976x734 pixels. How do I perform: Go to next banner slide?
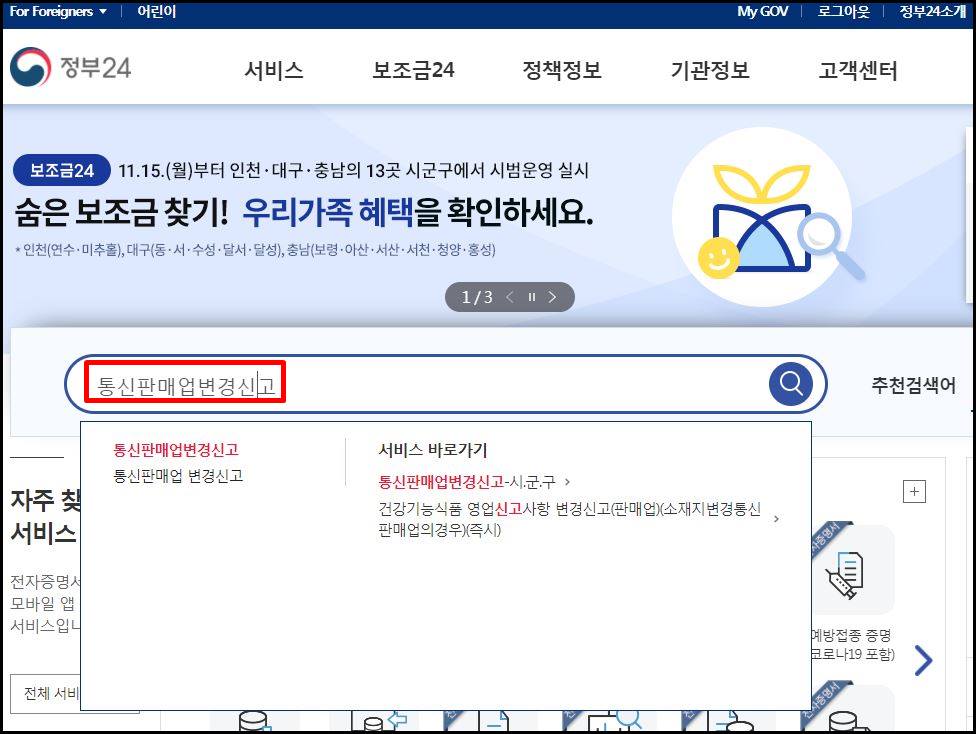pyautogui.click(x=552, y=297)
